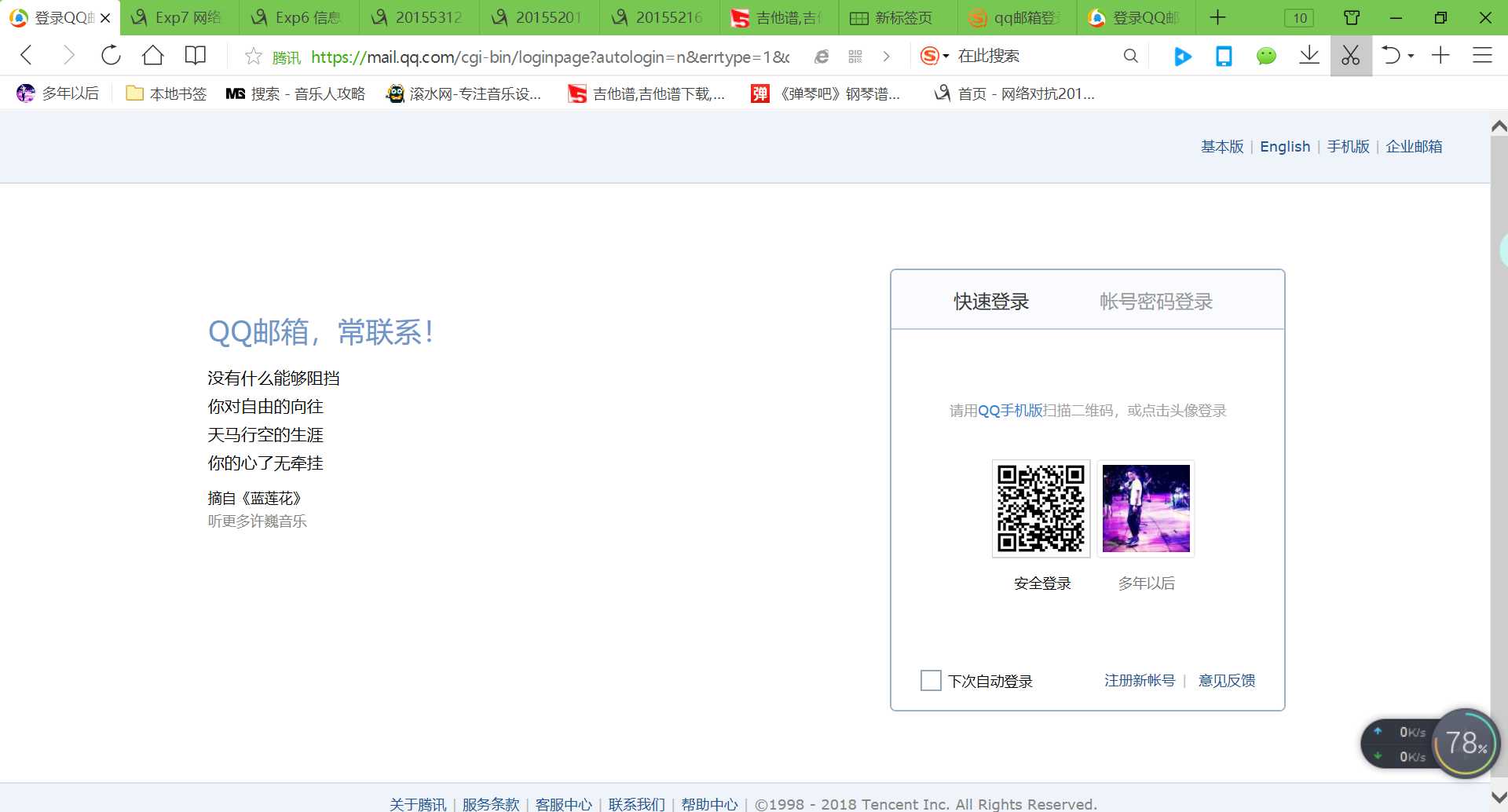Open the skin changer shirt icon
Screen dimensions: 1508x812
(x=1352, y=17)
